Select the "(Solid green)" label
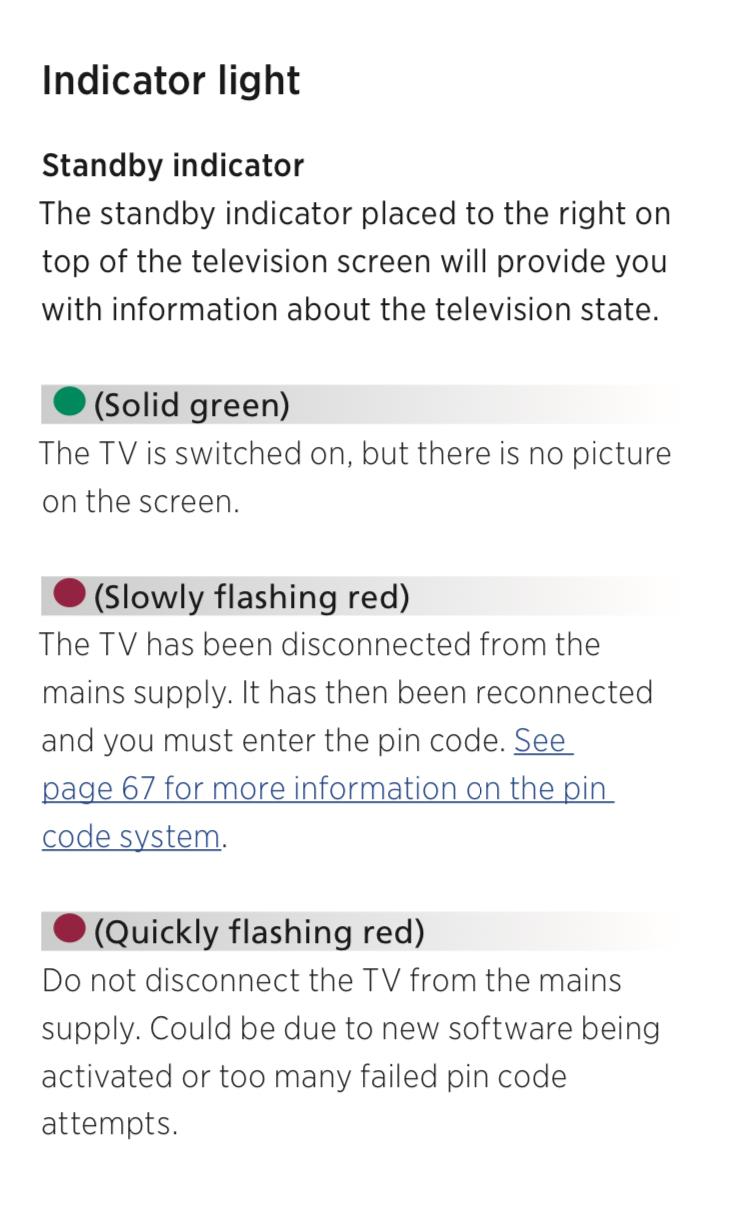The width and height of the screenshot is (749, 1206). 191,405
